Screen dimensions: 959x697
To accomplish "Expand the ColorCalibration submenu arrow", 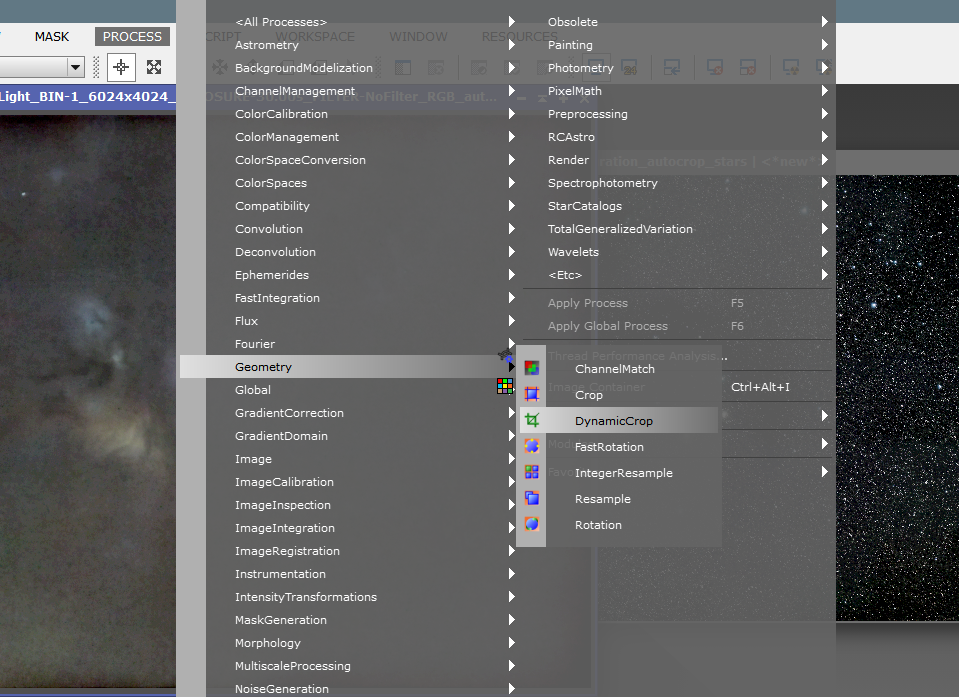I will (x=512, y=114).
